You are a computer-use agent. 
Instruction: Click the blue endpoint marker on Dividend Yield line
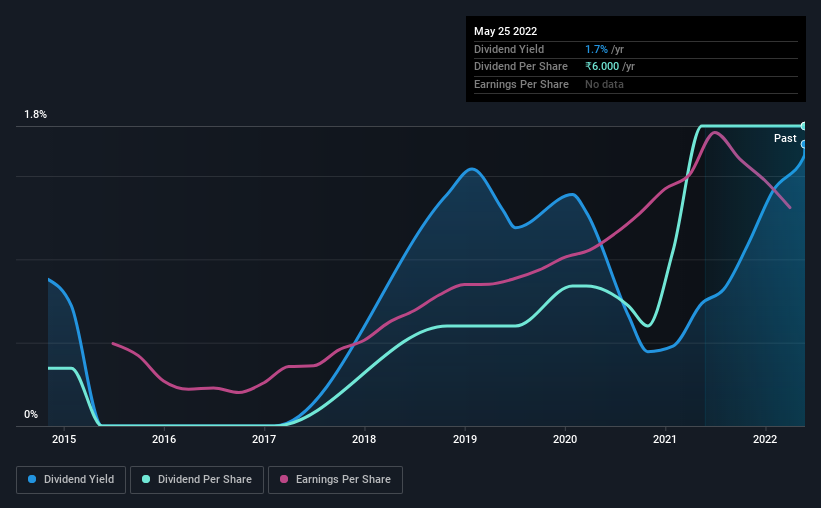804,144
